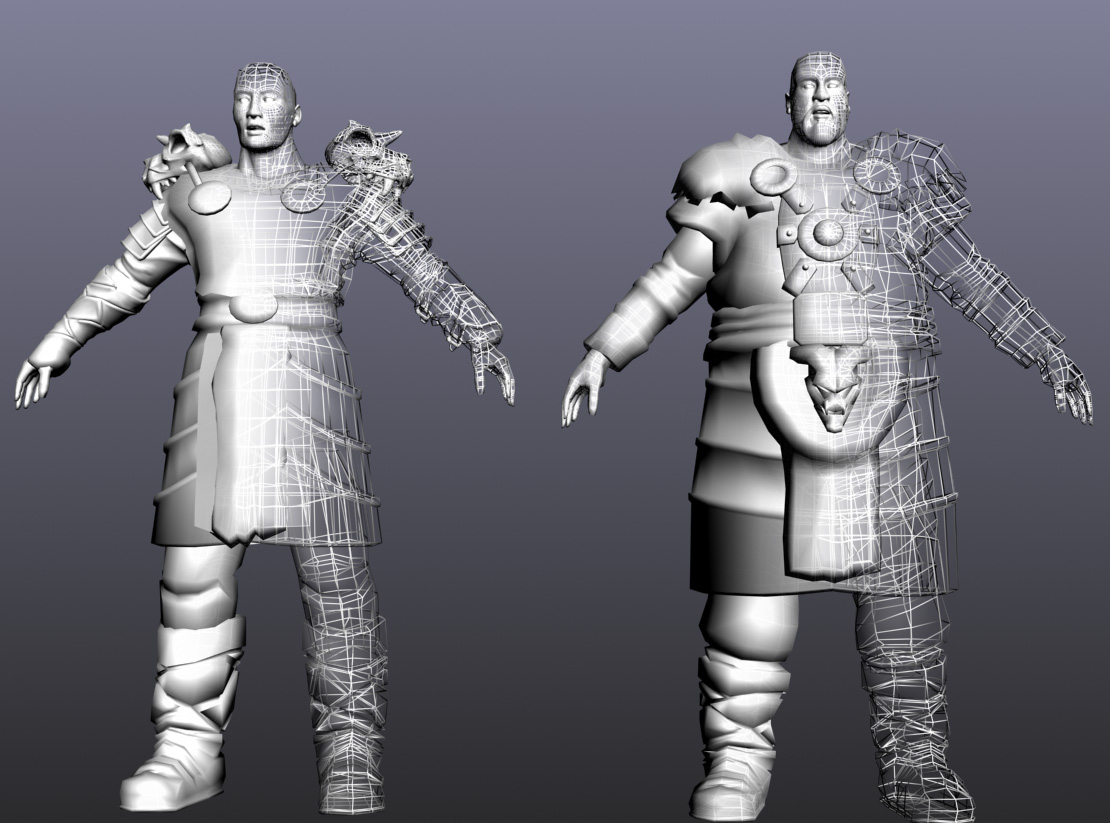Screen dimensions: 1110x823
Task: Click the oval belt buckle on left character
Action: pyautogui.click(x=257, y=306)
